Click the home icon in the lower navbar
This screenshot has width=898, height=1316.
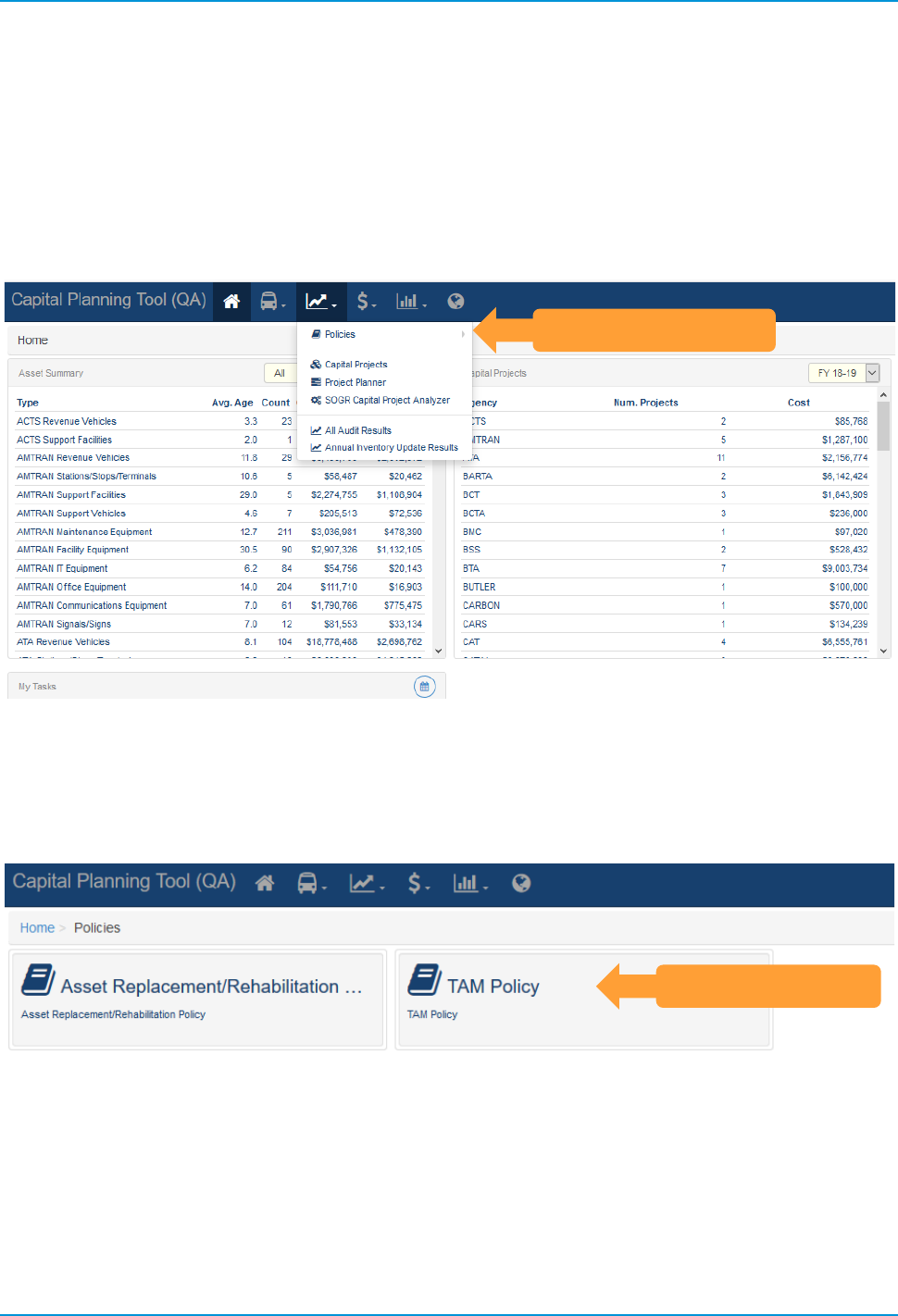pyautogui.click(x=265, y=884)
